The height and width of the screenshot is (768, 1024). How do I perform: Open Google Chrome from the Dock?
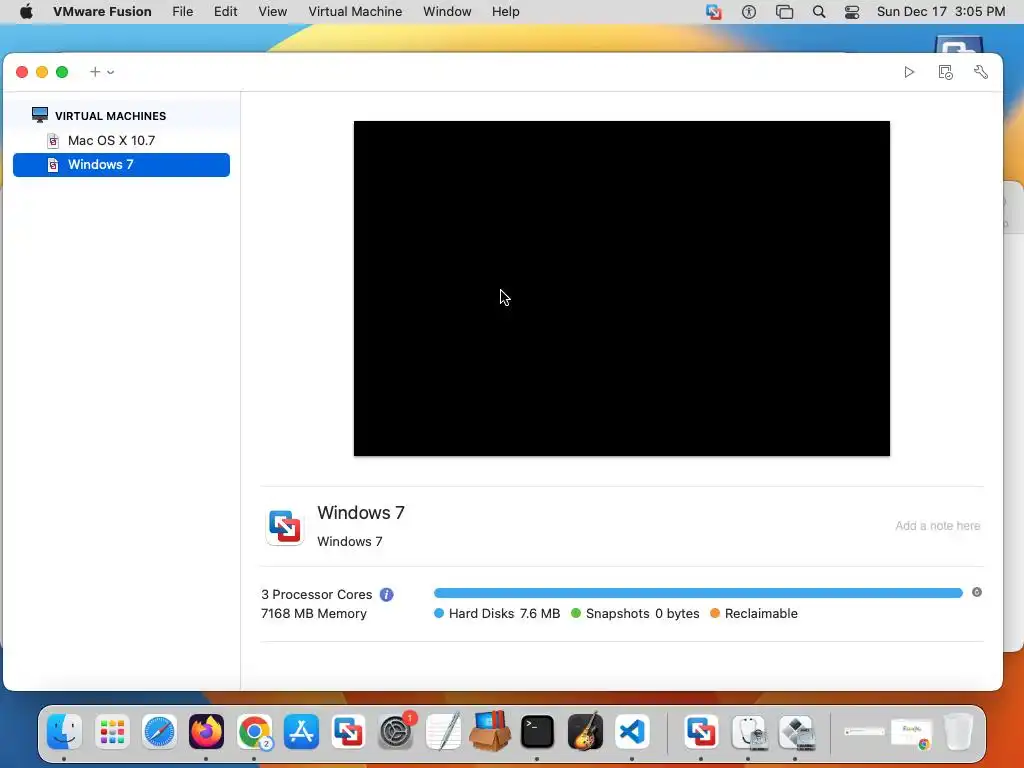point(254,731)
